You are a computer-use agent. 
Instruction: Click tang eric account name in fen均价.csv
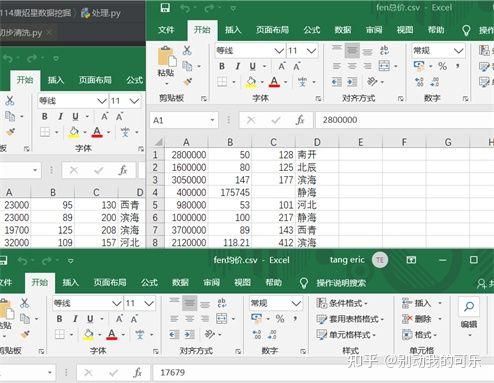click(x=347, y=260)
